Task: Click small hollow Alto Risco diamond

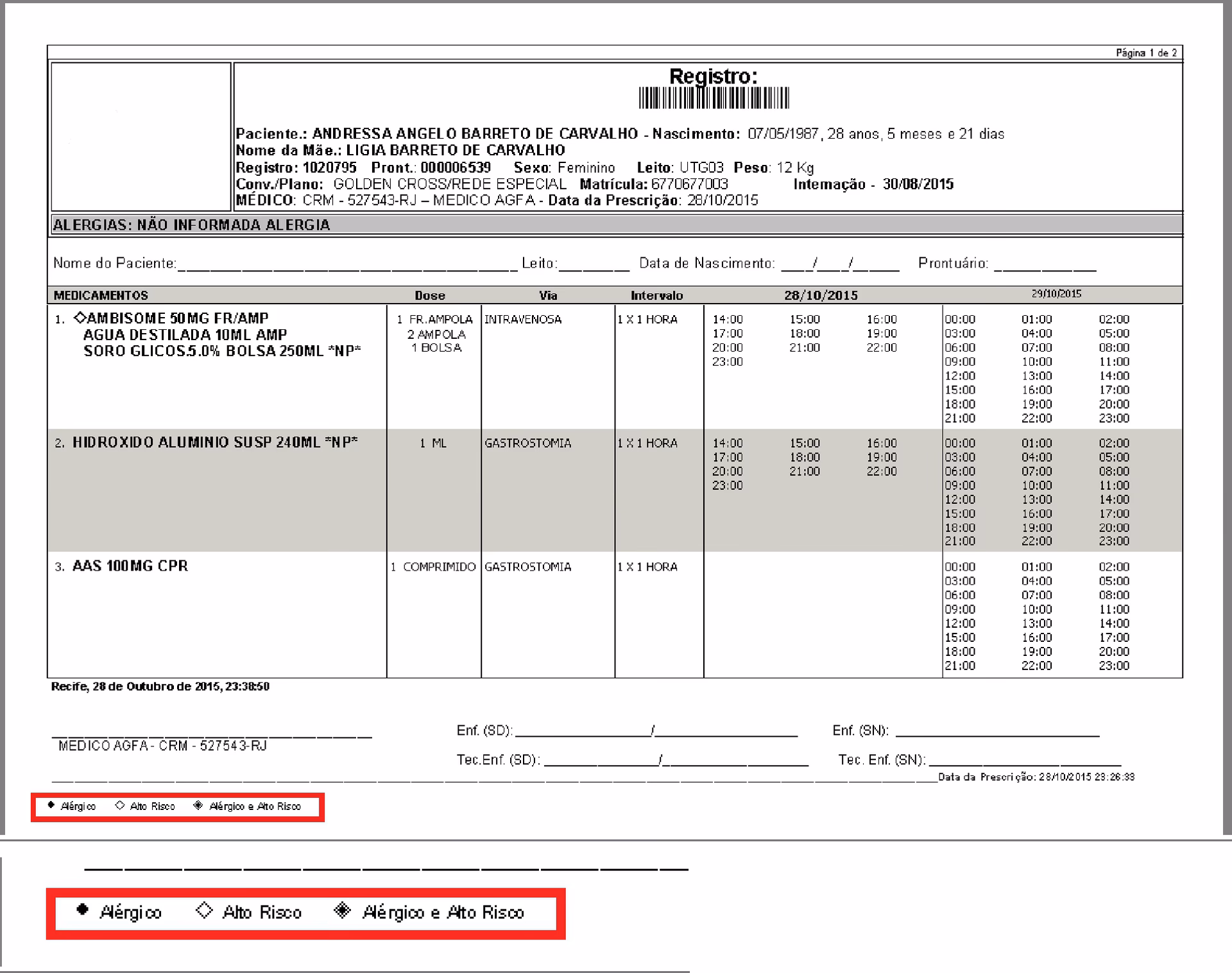Action: [x=120, y=805]
